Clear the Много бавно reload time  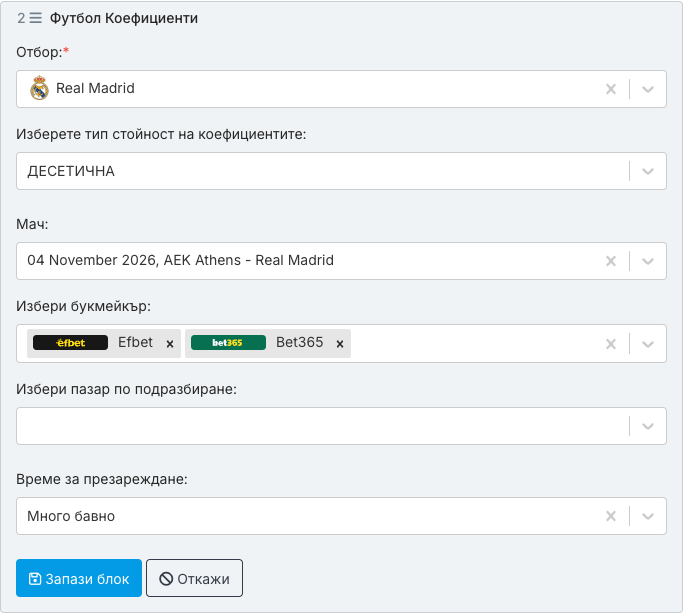[611, 516]
